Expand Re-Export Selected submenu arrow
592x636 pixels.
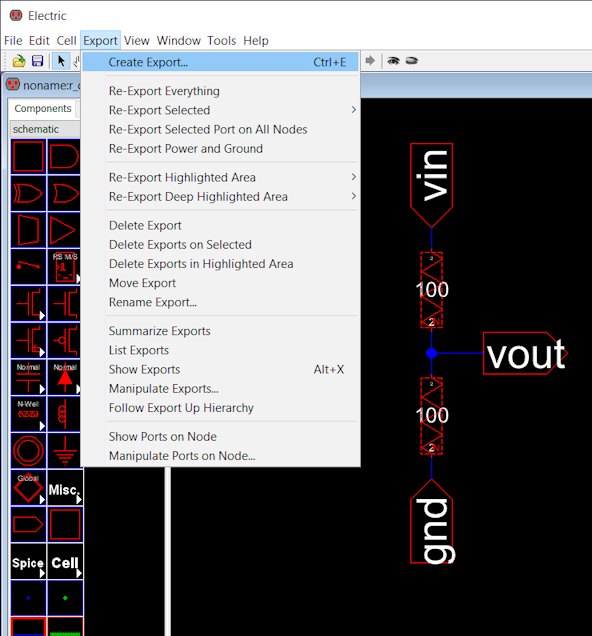pyautogui.click(x=354, y=110)
